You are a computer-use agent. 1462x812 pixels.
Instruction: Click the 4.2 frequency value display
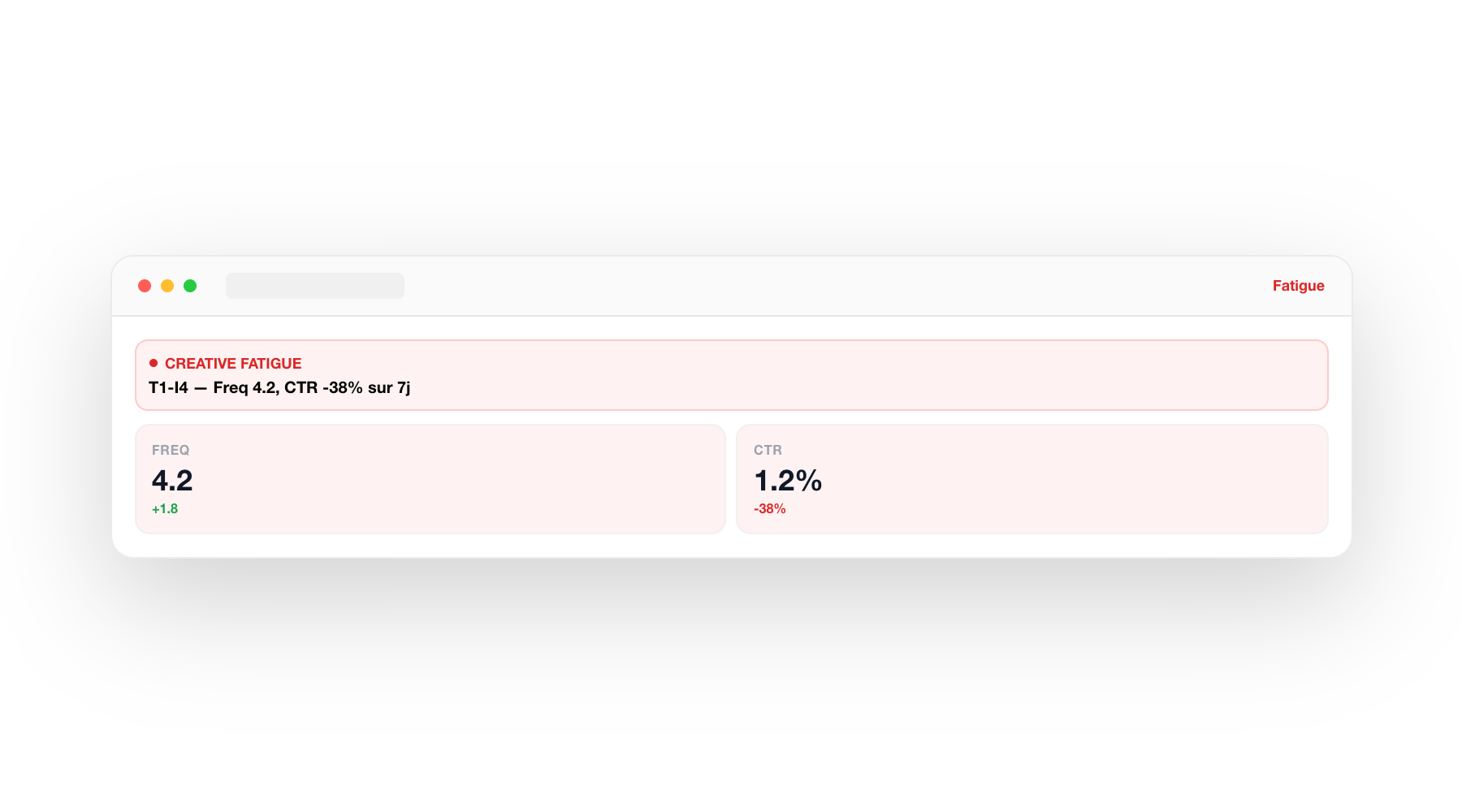coord(171,480)
